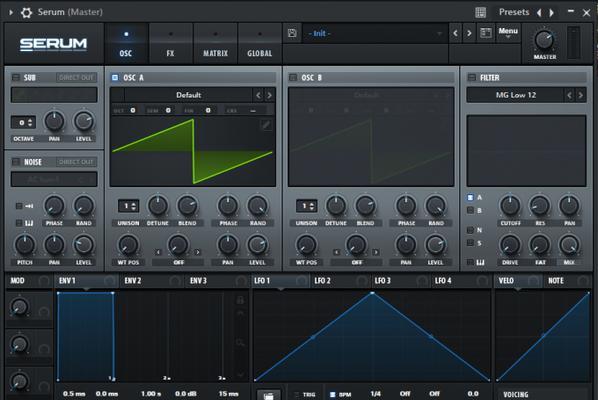The height and width of the screenshot is (400, 598).
Task: Click the noise keytrack piano icon
Action: pyautogui.click(x=29, y=223)
